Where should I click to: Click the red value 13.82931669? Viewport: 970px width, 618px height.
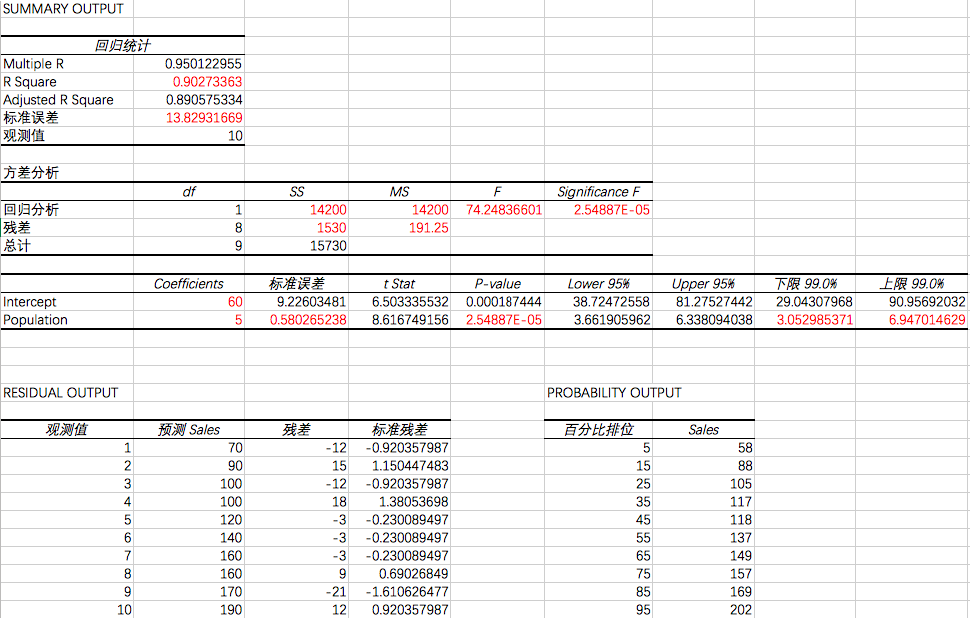(x=204, y=118)
